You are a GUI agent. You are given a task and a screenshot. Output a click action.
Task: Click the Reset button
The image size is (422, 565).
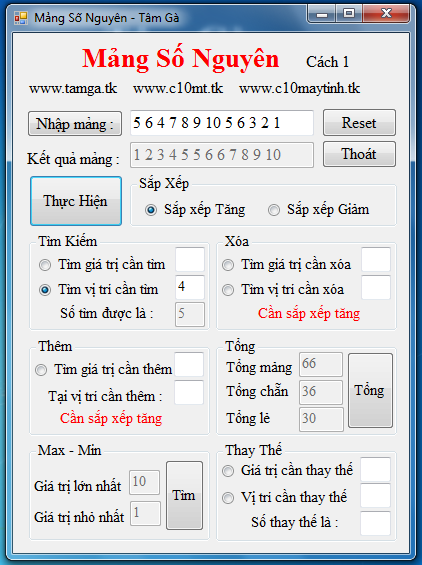pos(359,123)
